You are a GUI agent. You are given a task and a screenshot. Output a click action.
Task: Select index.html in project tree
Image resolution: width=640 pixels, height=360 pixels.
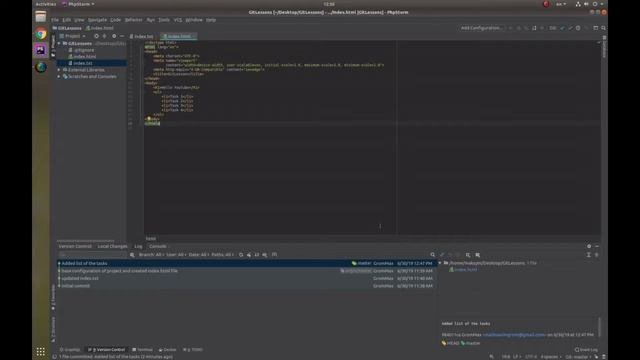coord(85,57)
